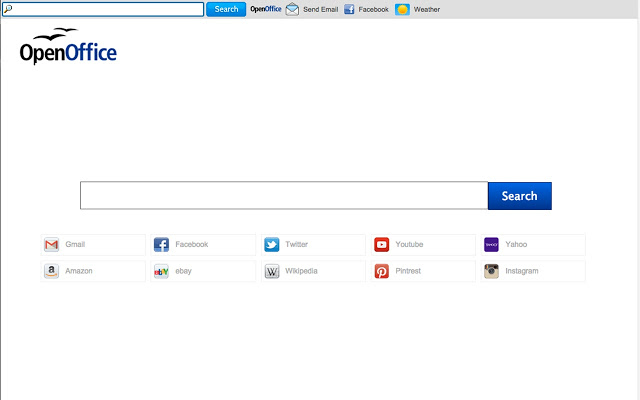The width and height of the screenshot is (640, 400).
Task: Focus the large center search field
Action: (284, 196)
